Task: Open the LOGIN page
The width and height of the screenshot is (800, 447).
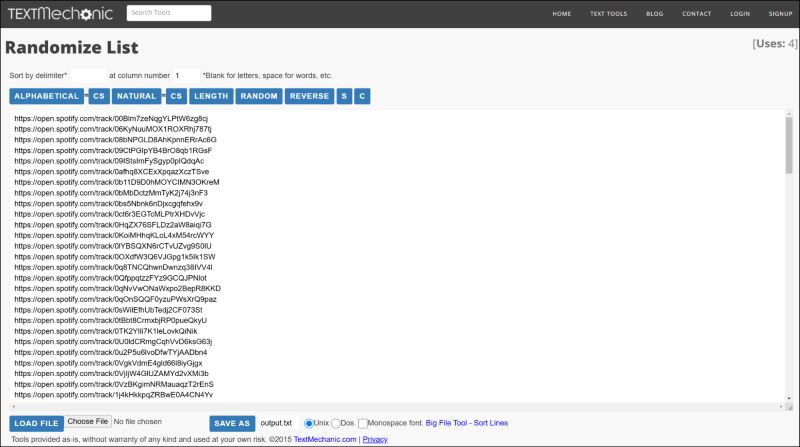Action: click(740, 14)
